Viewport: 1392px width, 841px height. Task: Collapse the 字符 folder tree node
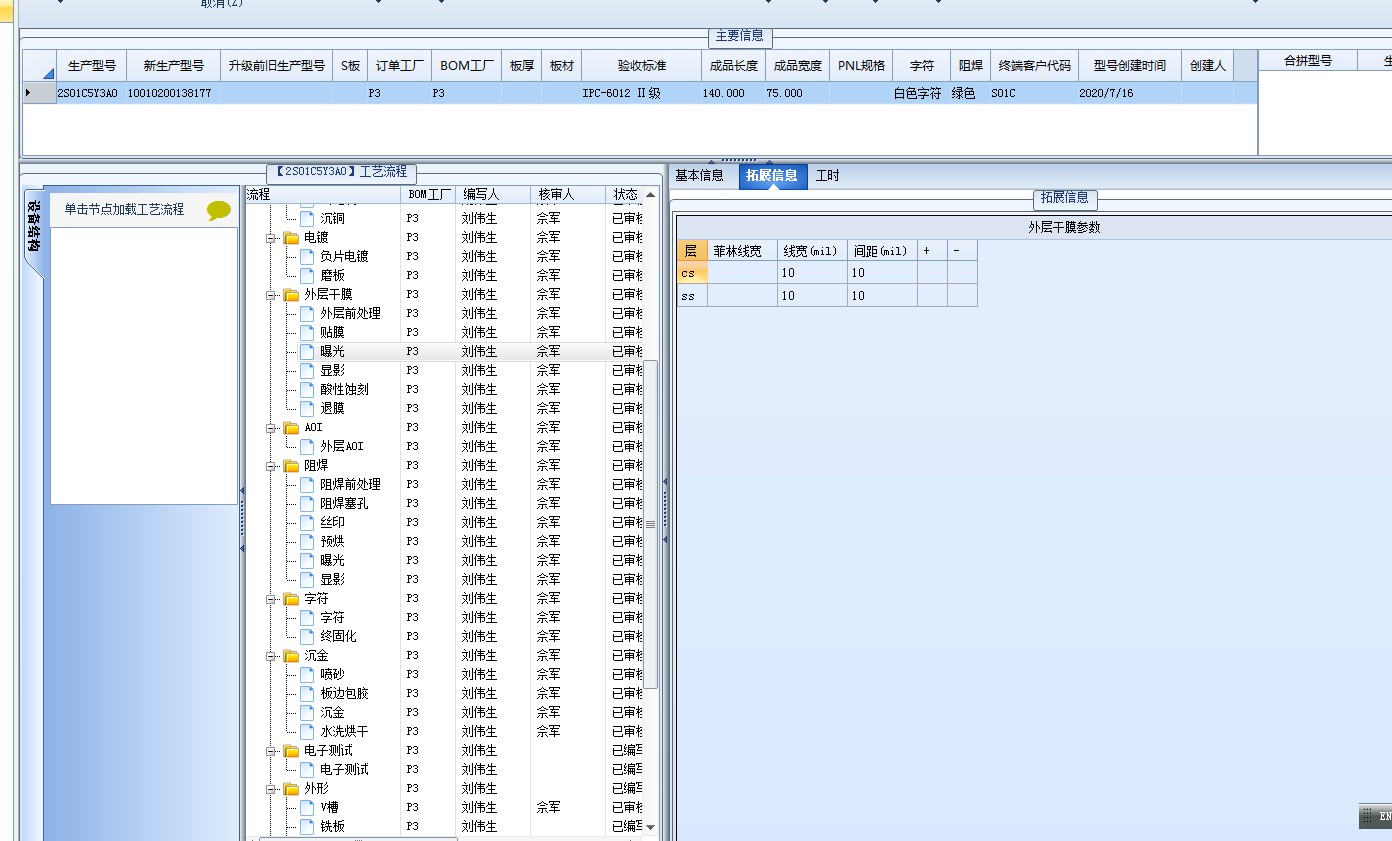pyautogui.click(x=271, y=599)
